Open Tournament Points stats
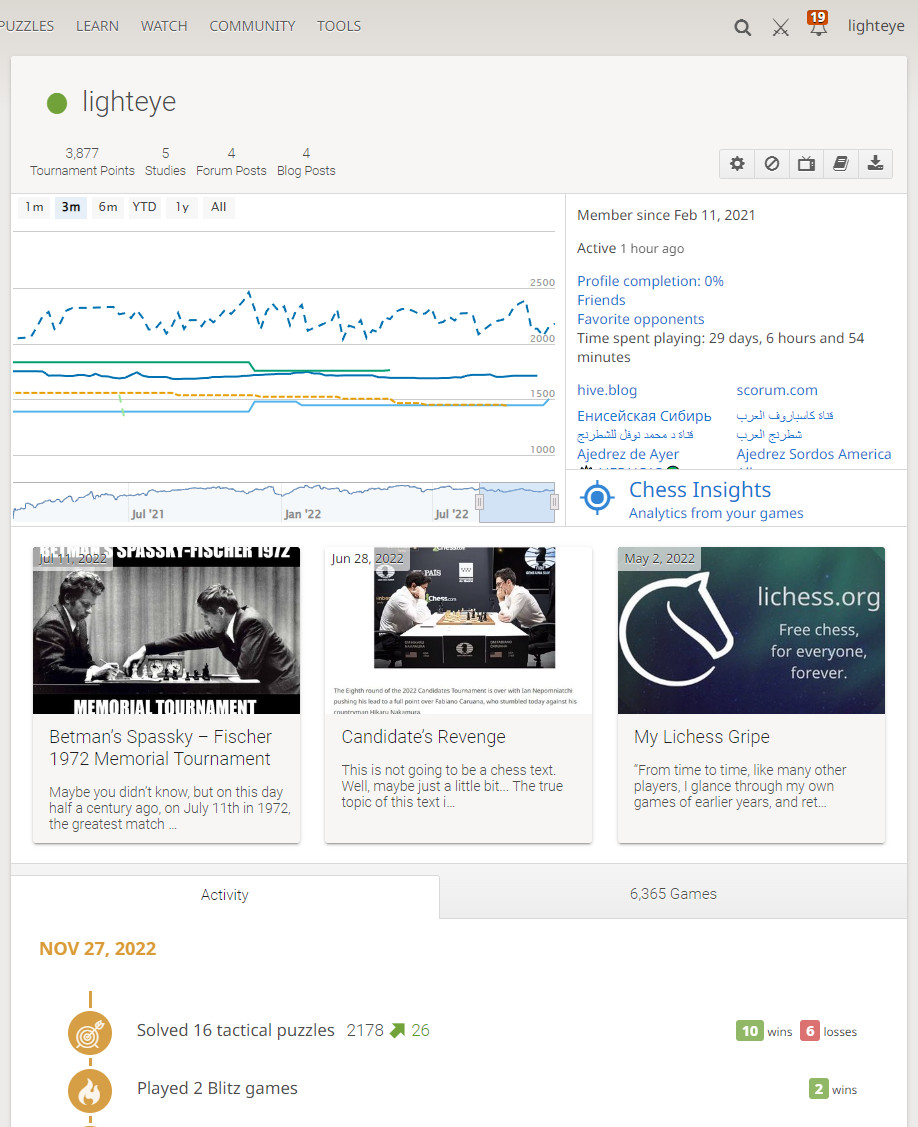The image size is (918, 1127). [82, 162]
